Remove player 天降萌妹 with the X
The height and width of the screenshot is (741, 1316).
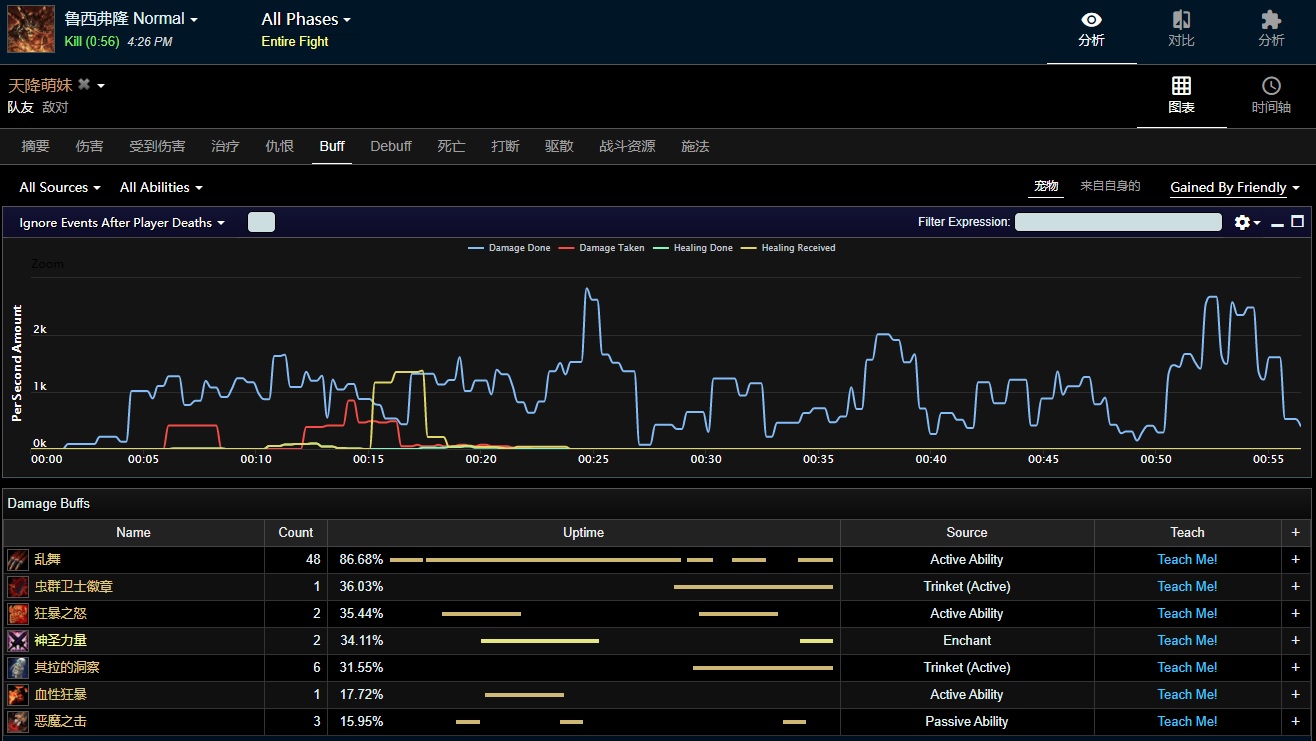pos(84,85)
